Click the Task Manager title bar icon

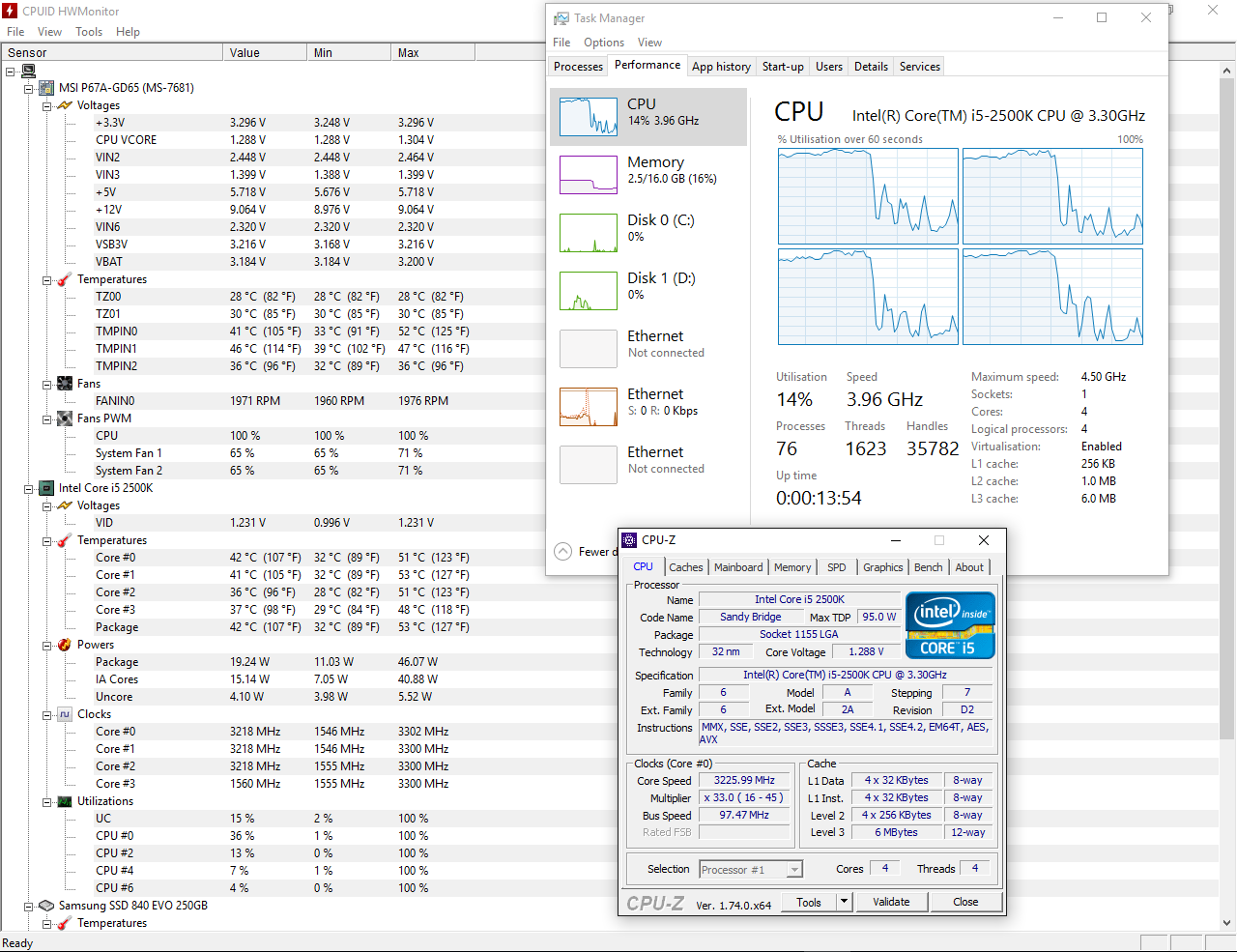[x=561, y=18]
